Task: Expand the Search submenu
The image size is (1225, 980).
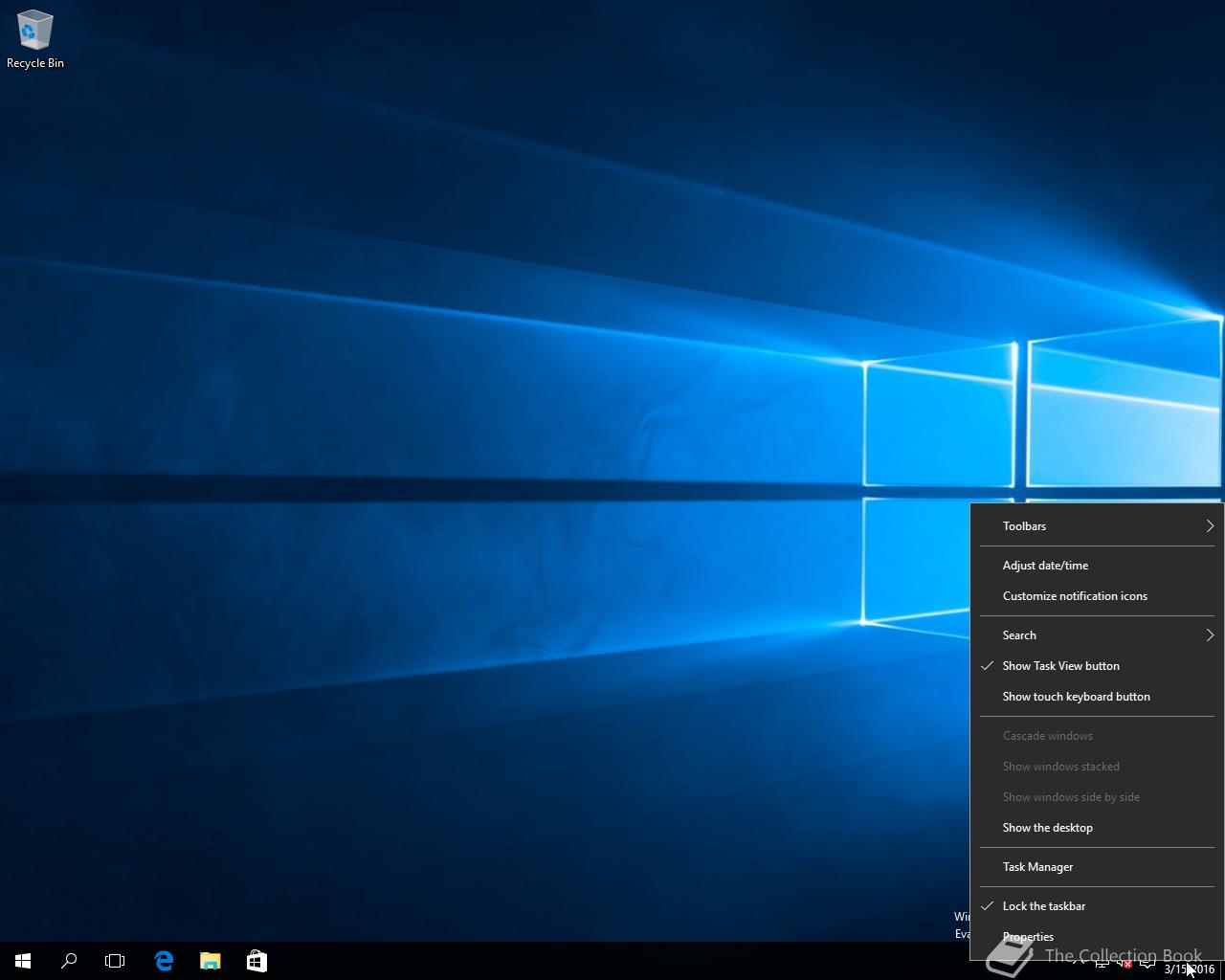Action: coord(1097,635)
